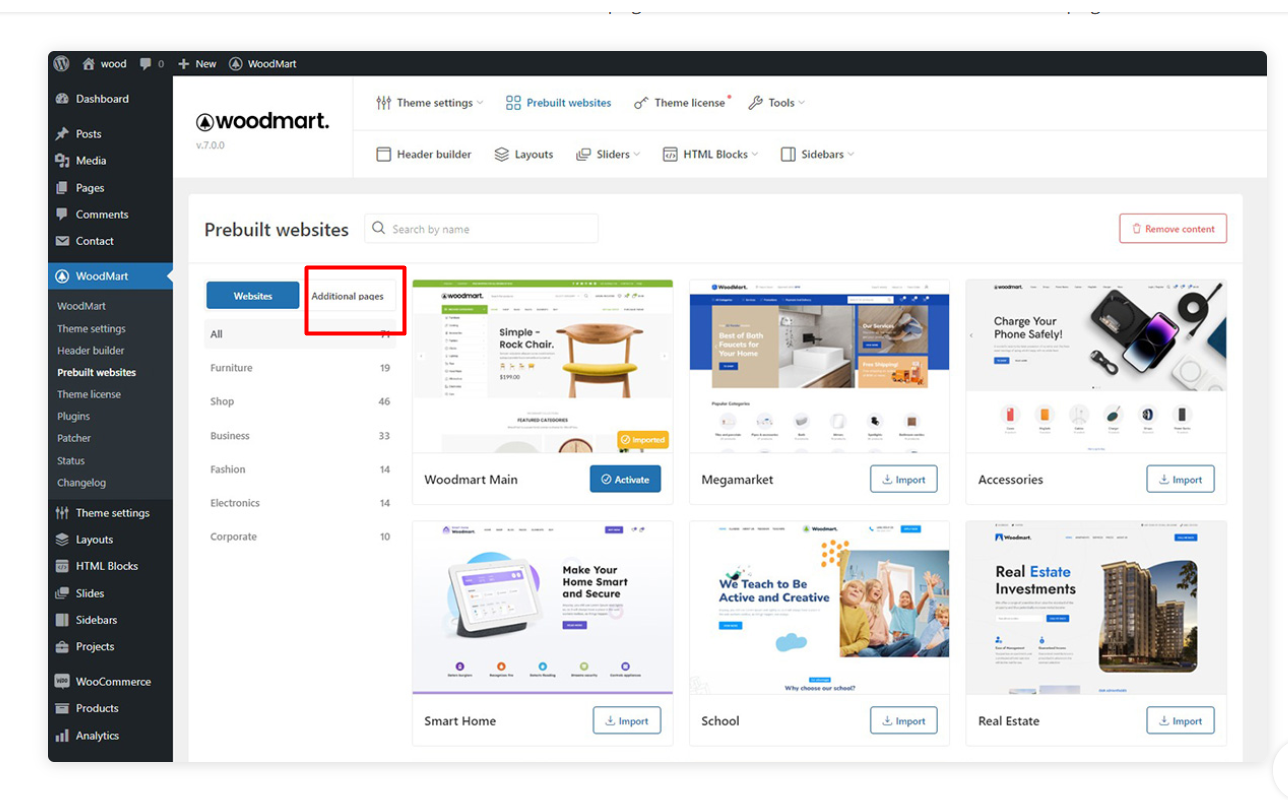
Task: Open 'Theme license' submenu link
Action: tap(89, 394)
